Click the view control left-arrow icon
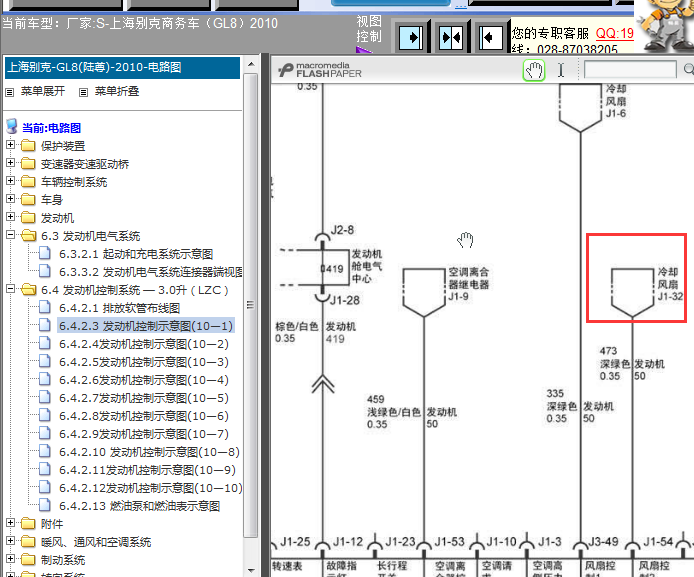Screen dimensions: 694x577 pos(490,37)
